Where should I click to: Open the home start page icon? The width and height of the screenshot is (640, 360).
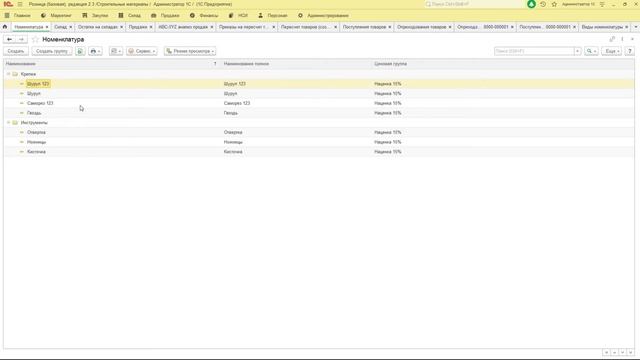pos(5,27)
